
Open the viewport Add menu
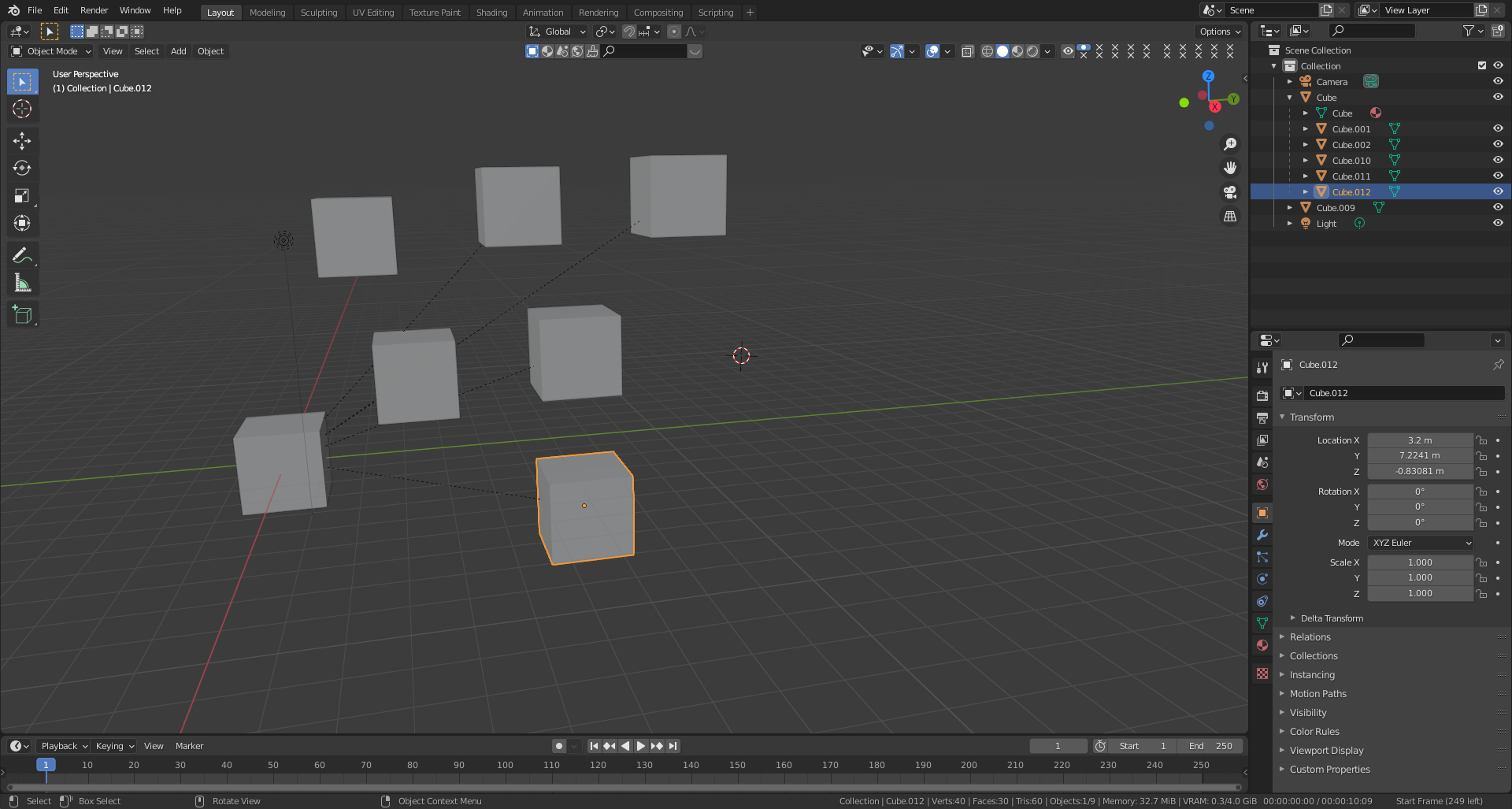(179, 51)
